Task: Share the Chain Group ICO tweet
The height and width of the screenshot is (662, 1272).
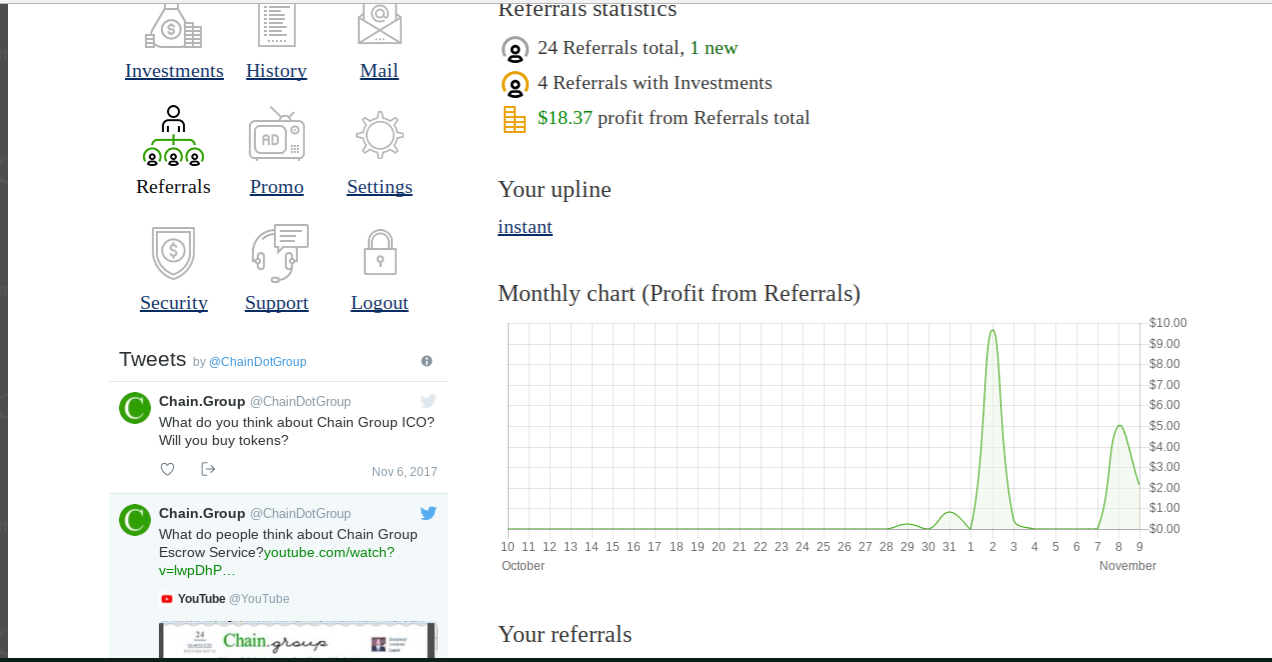Action: tap(208, 469)
